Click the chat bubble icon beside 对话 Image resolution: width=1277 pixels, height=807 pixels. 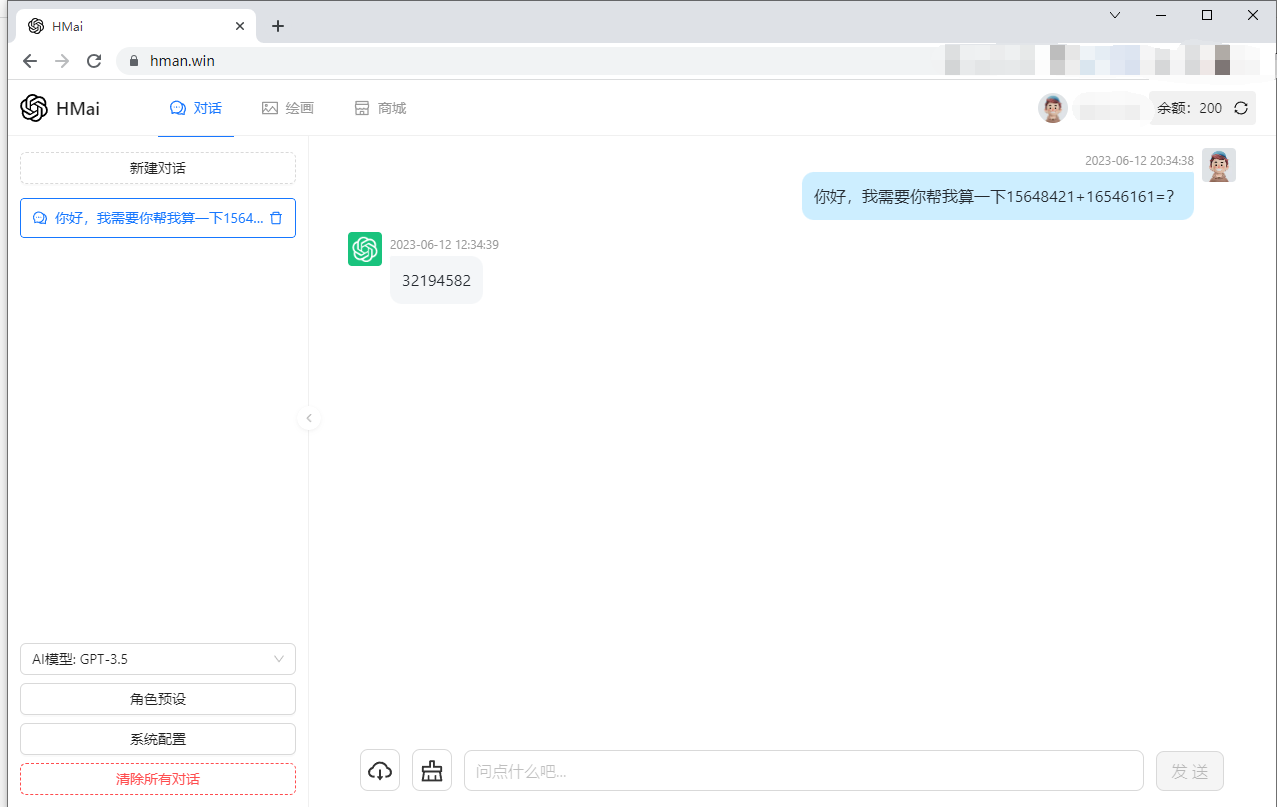point(178,107)
